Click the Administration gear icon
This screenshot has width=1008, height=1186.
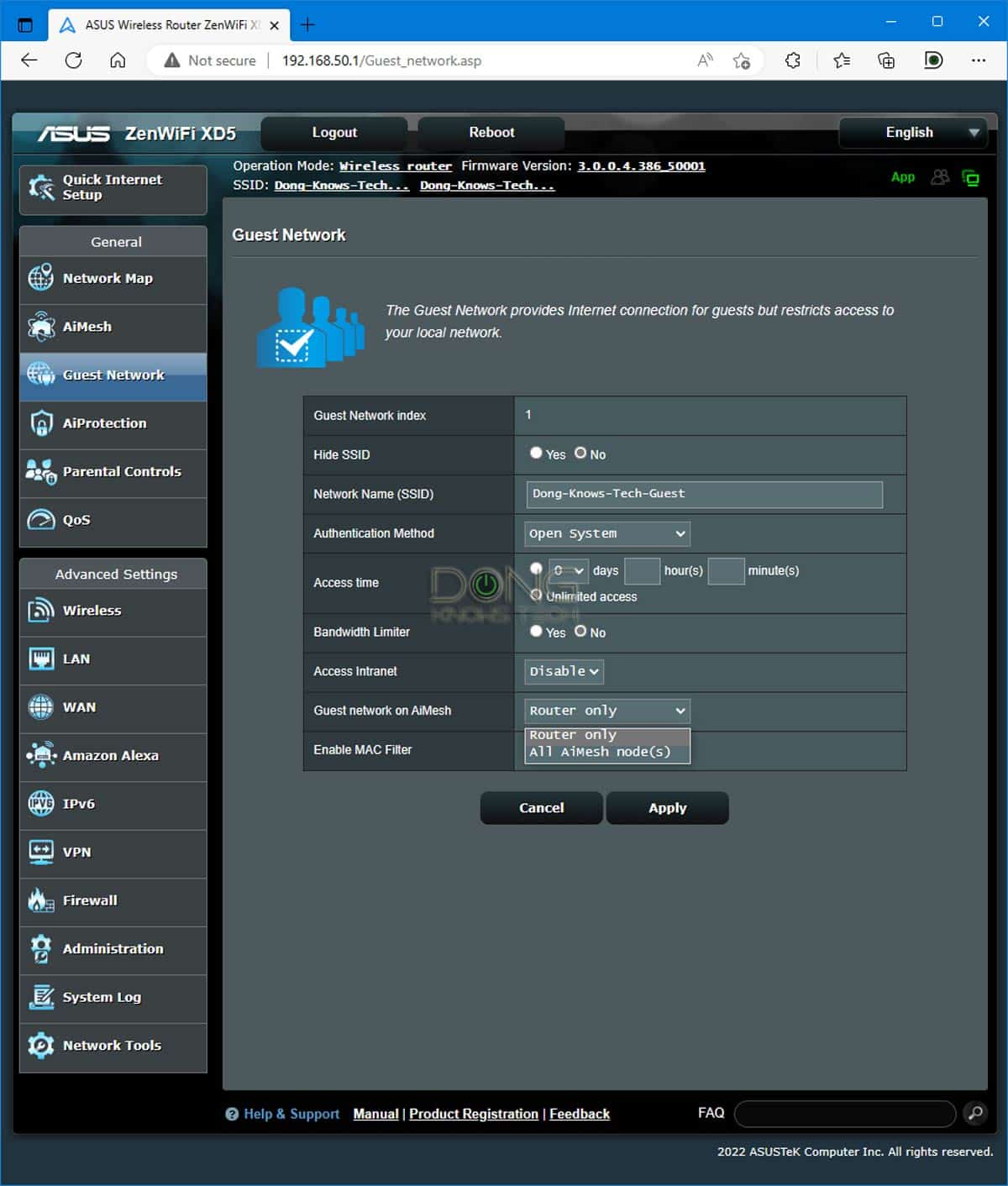pos(41,948)
